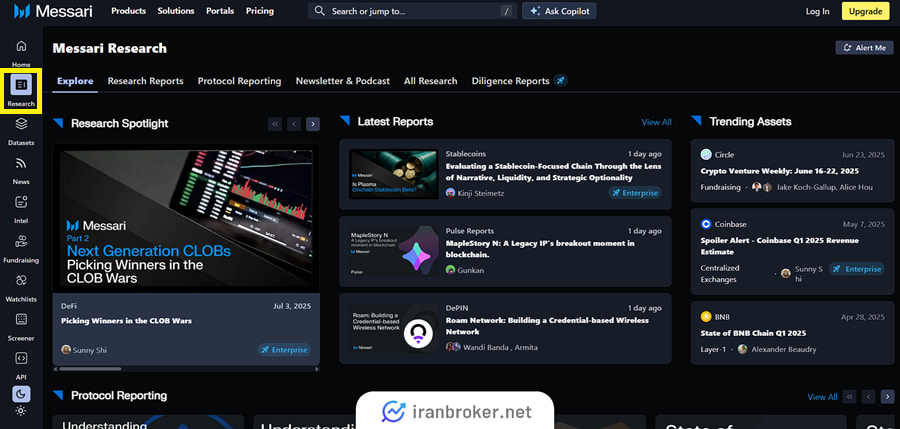
Task: Open Research section in the sidebar
Action: click(21, 91)
